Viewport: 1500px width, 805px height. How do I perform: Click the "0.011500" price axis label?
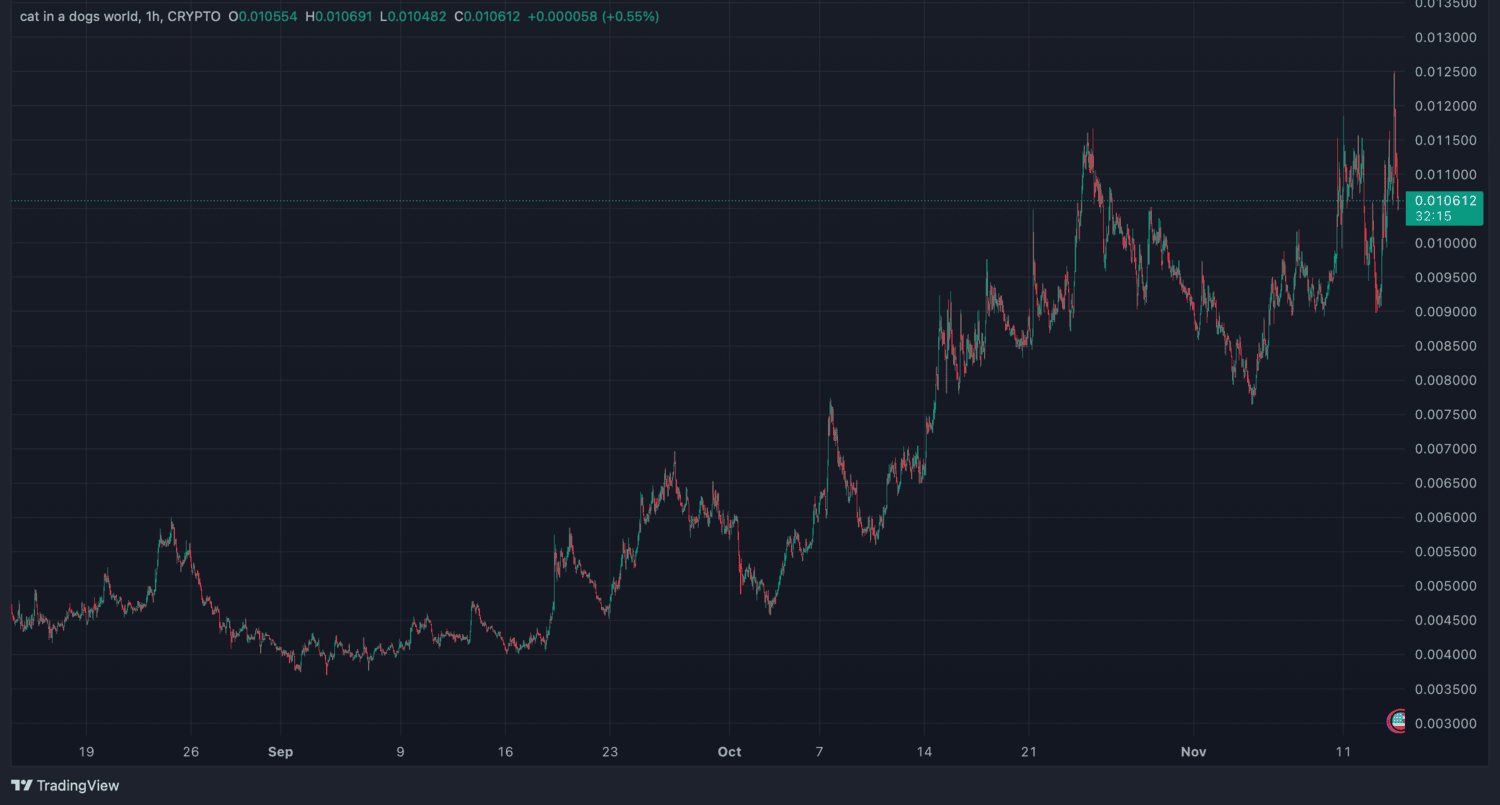(1448, 141)
